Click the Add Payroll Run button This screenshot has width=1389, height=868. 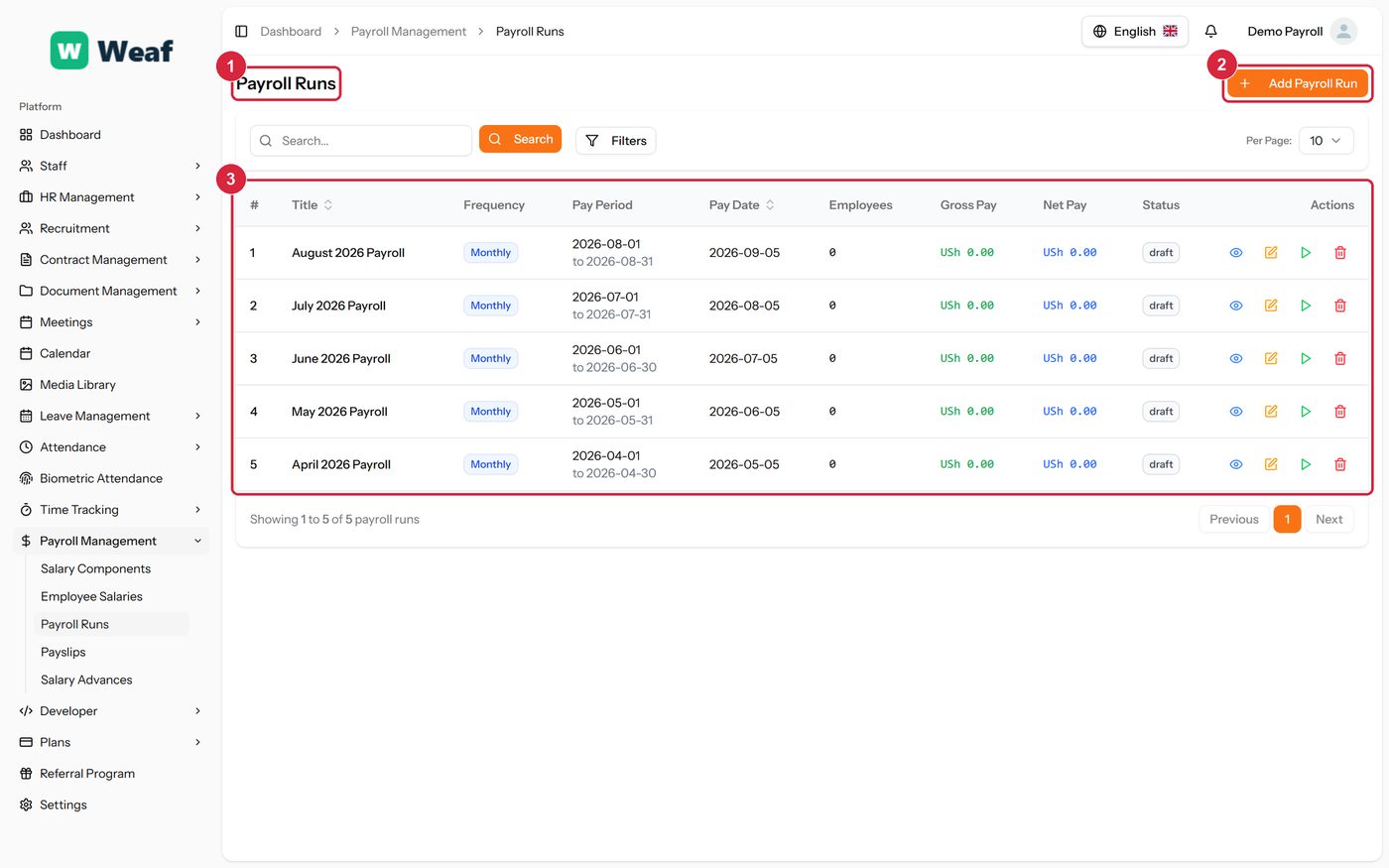(1298, 83)
